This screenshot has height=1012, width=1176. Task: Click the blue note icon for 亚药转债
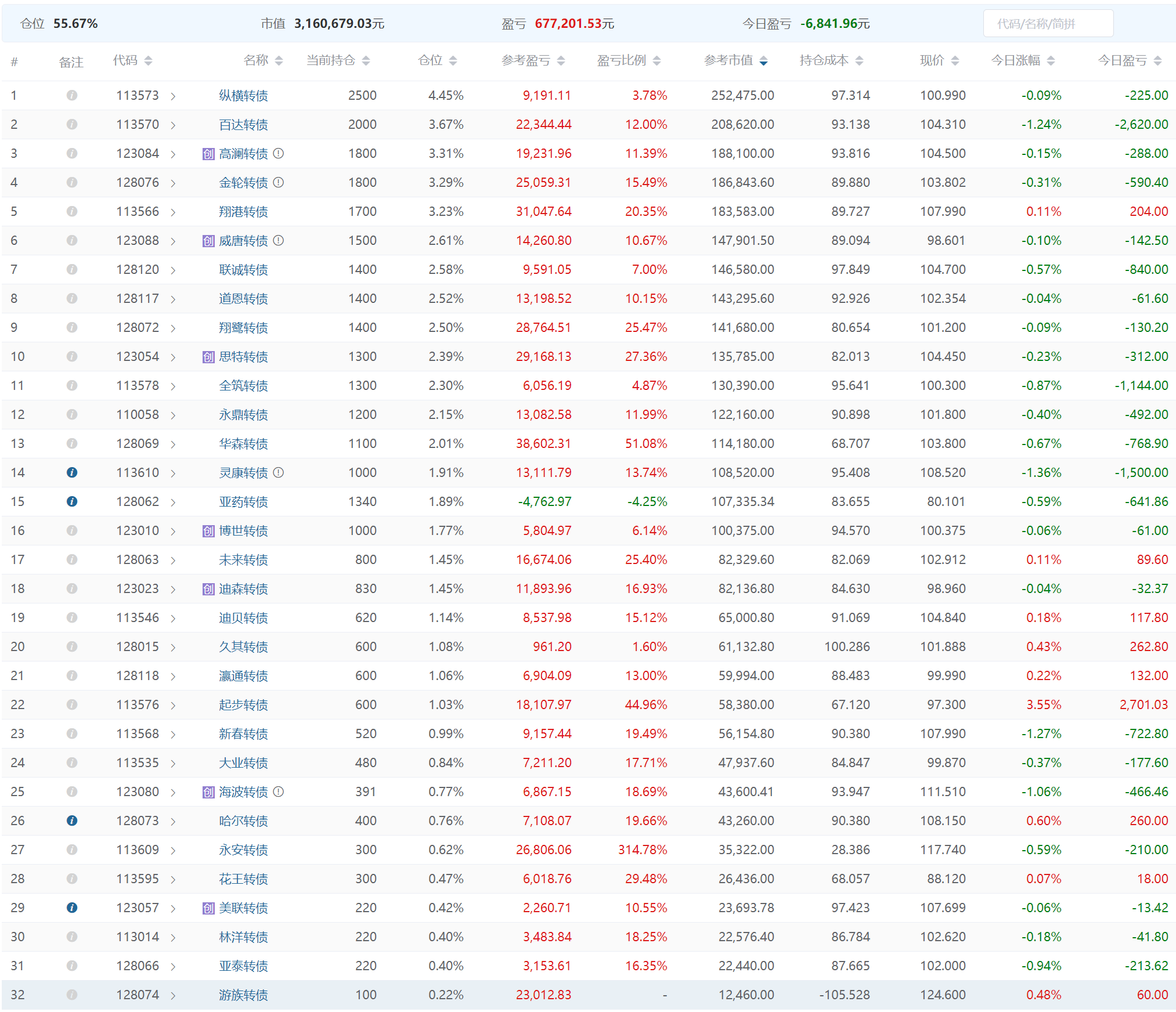(72, 501)
